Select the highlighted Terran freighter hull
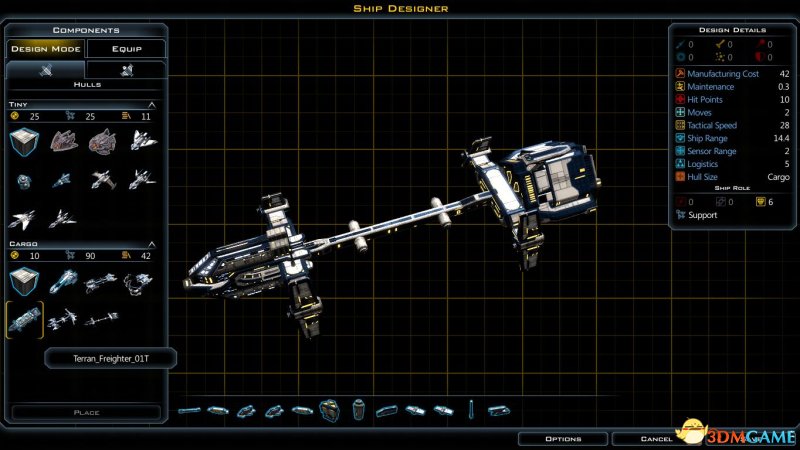800x450 pixels. click(24, 320)
